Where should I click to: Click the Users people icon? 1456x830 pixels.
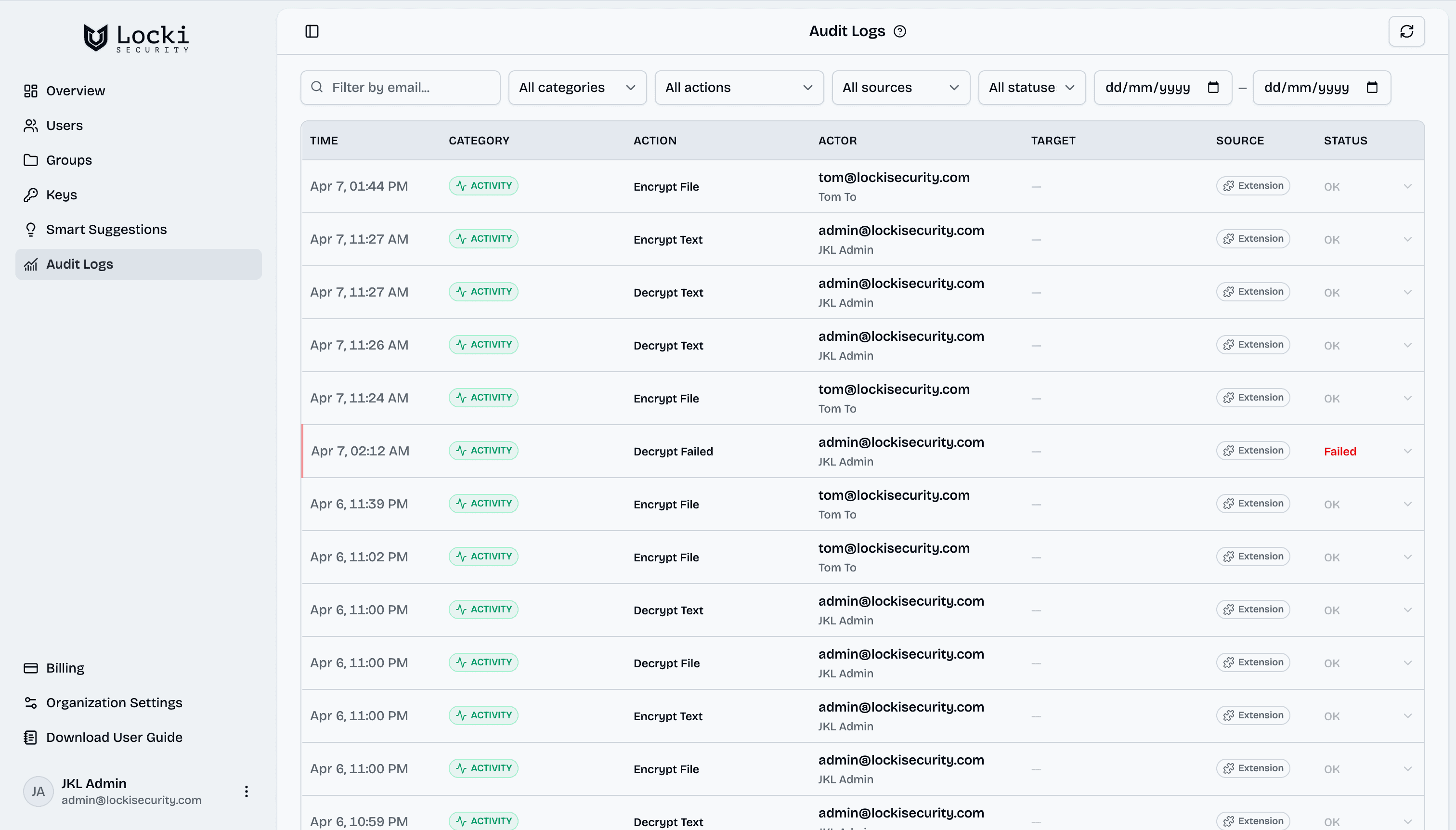[x=31, y=125]
